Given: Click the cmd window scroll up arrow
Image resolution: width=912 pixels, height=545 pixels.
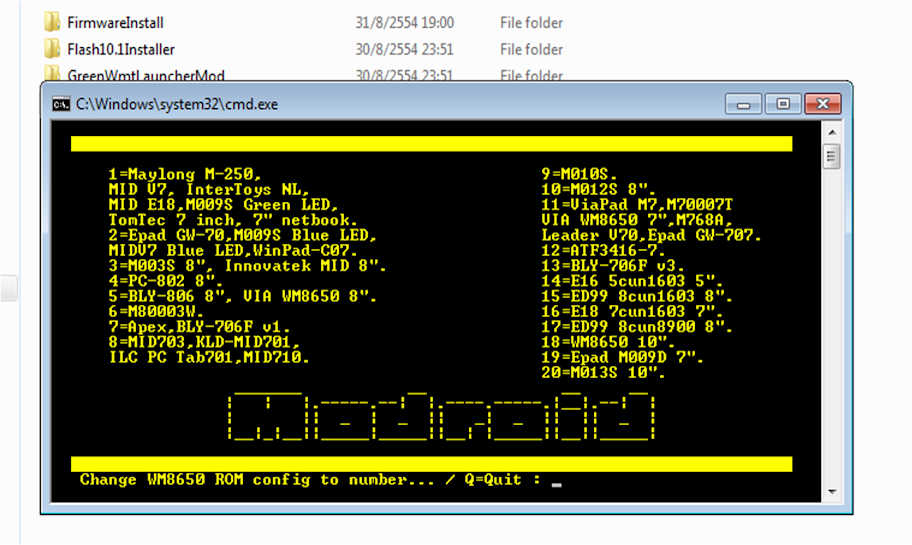Looking at the screenshot, I should pyautogui.click(x=832, y=133).
